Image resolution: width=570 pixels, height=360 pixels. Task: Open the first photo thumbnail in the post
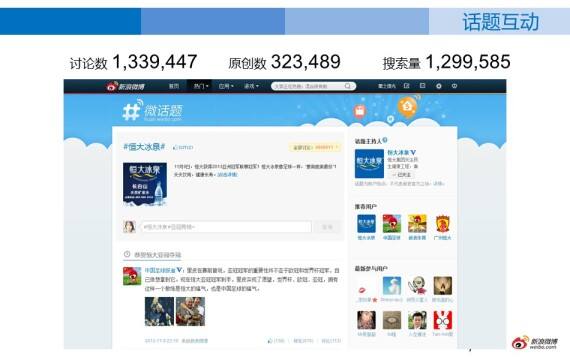pyautogui.click(x=159, y=311)
